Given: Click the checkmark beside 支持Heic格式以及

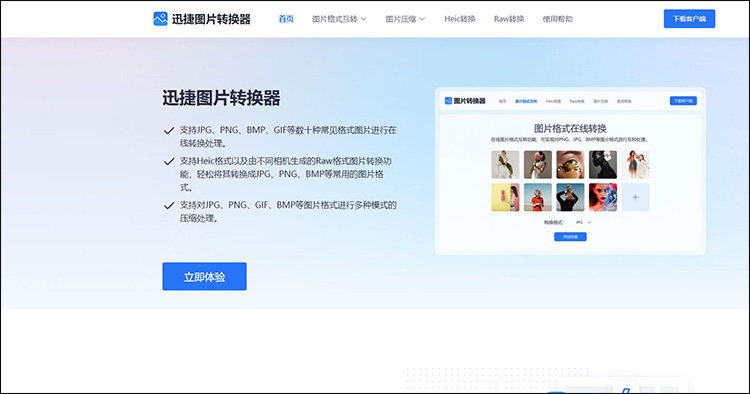Looking at the screenshot, I should (x=169, y=162).
